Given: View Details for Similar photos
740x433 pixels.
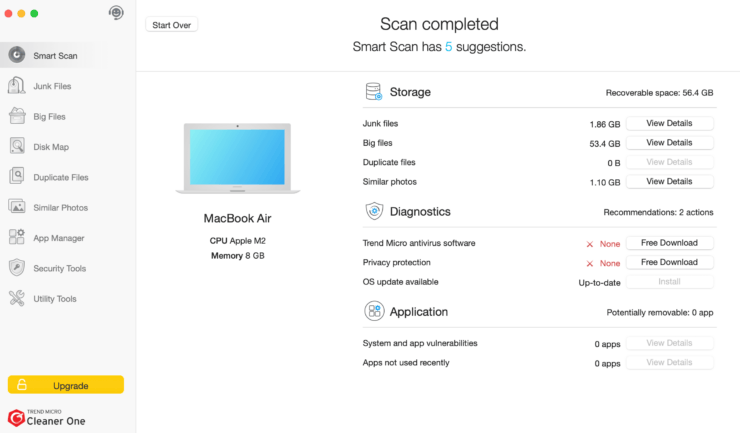Looking at the screenshot, I should pyautogui.click(x=669, y=182).
